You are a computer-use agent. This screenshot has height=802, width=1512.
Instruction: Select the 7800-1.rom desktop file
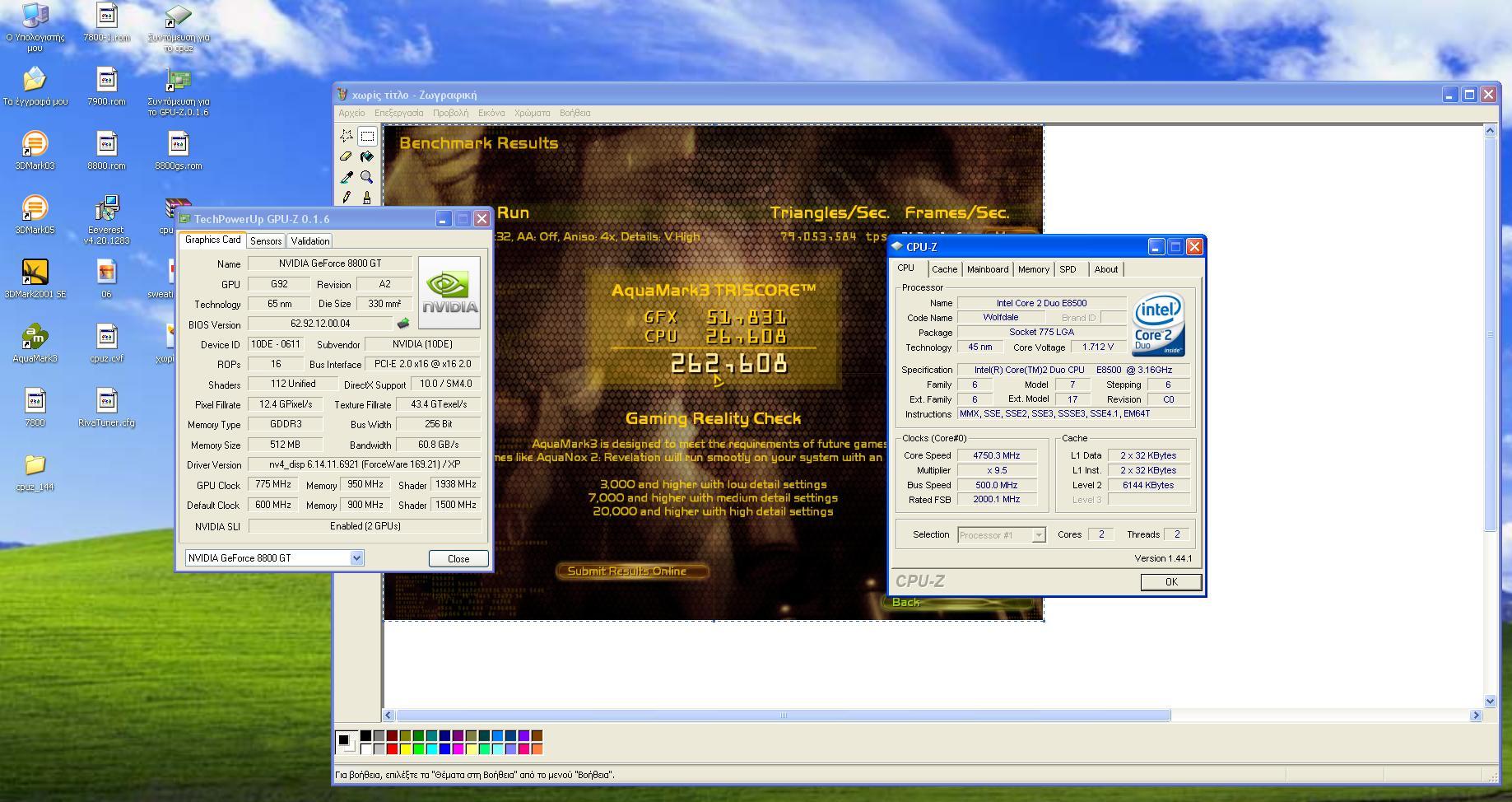click(107, 22)
